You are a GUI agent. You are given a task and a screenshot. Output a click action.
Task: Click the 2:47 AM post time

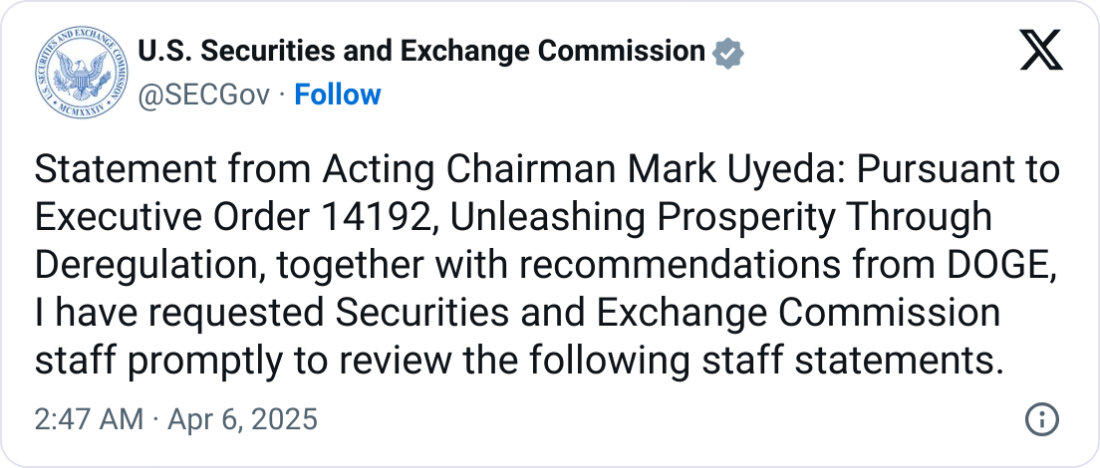[89, 418]
